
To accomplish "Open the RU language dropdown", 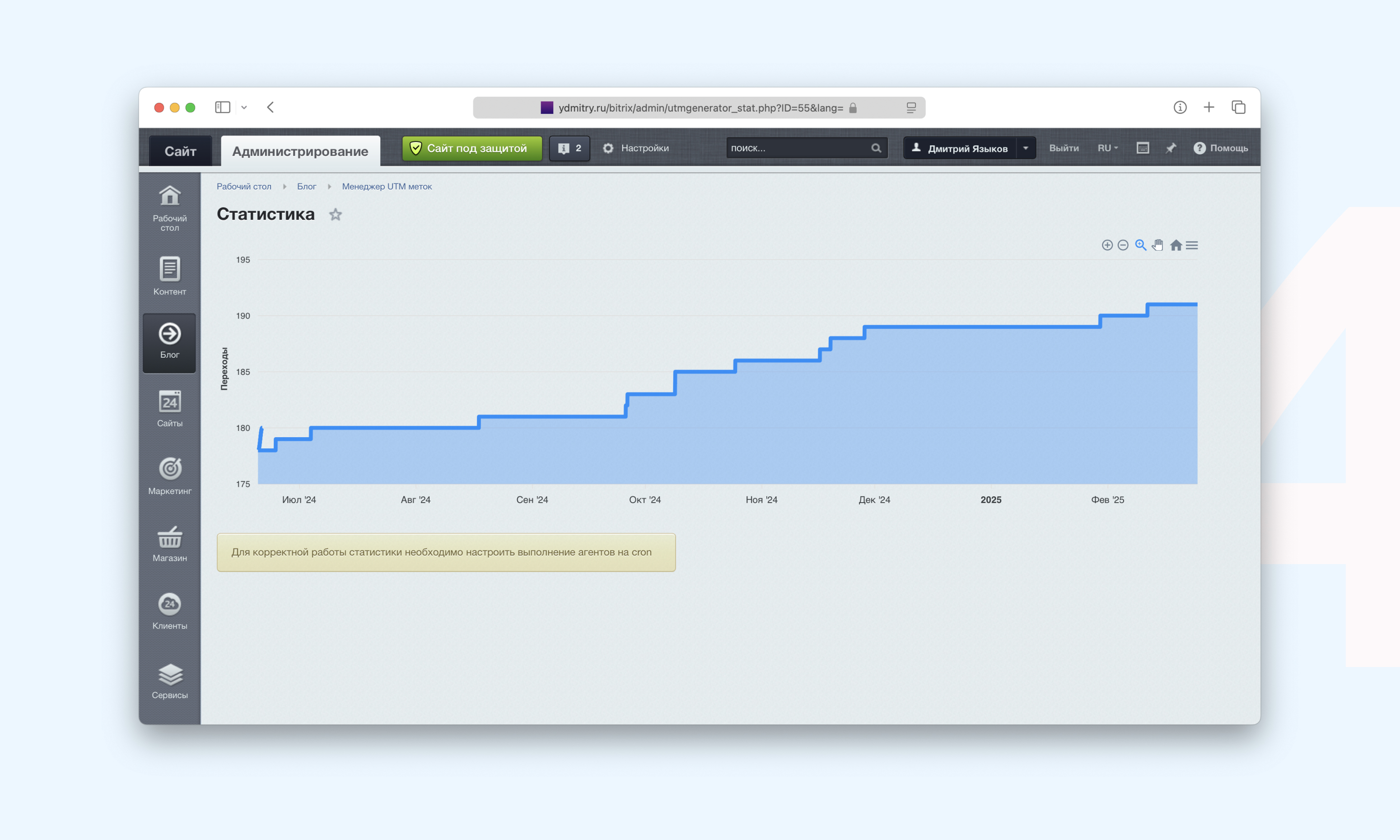I will pyautogui.click(x=1107, y=148).
